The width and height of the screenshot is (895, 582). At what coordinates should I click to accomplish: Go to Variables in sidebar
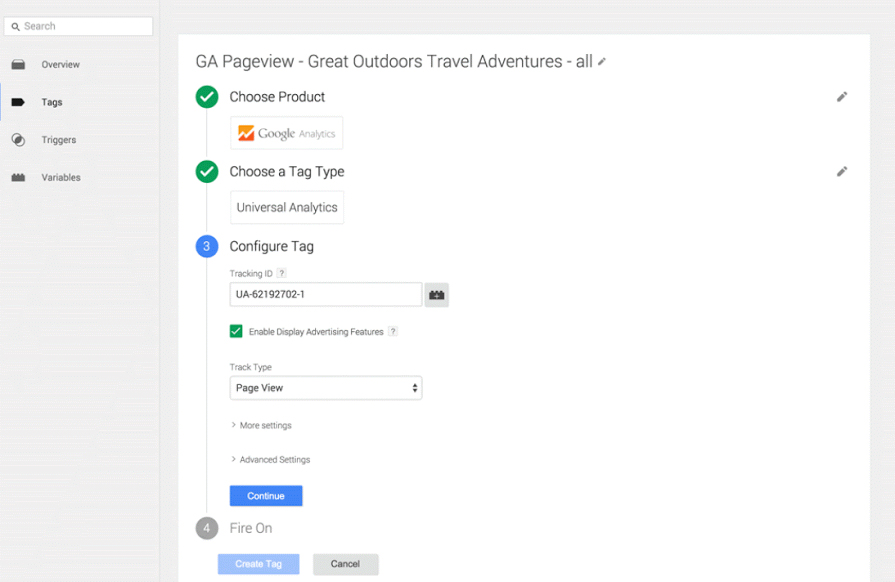tap(61, 177)
